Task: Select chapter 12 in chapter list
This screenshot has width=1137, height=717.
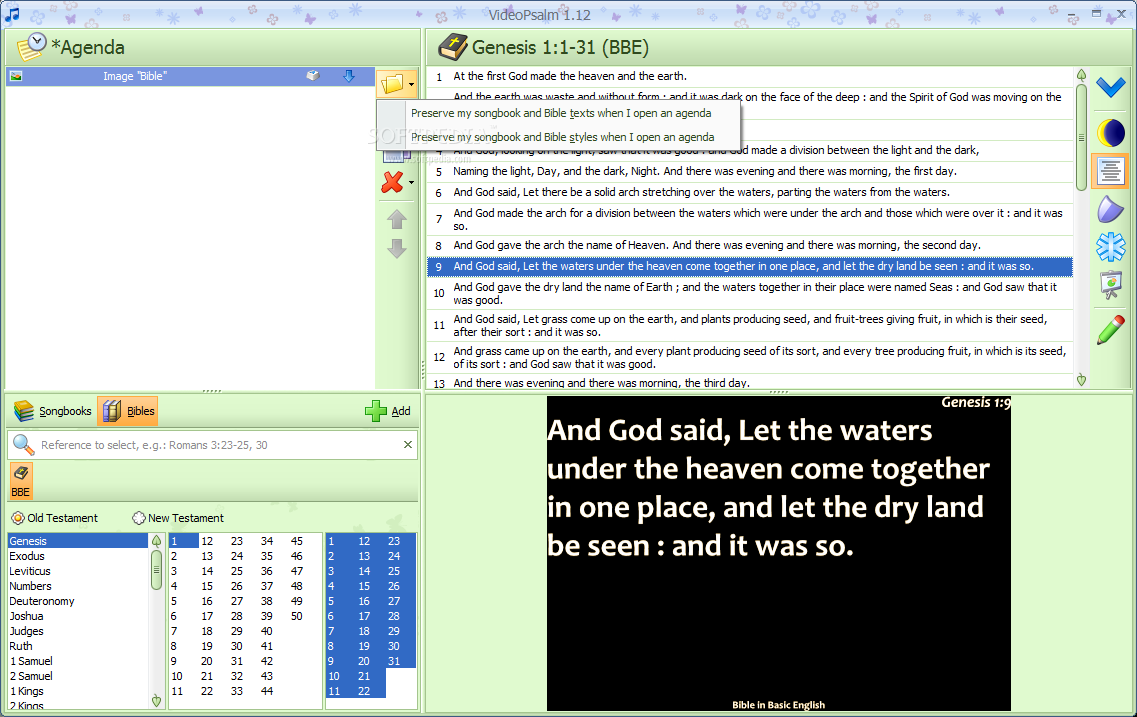Action: 207,541
